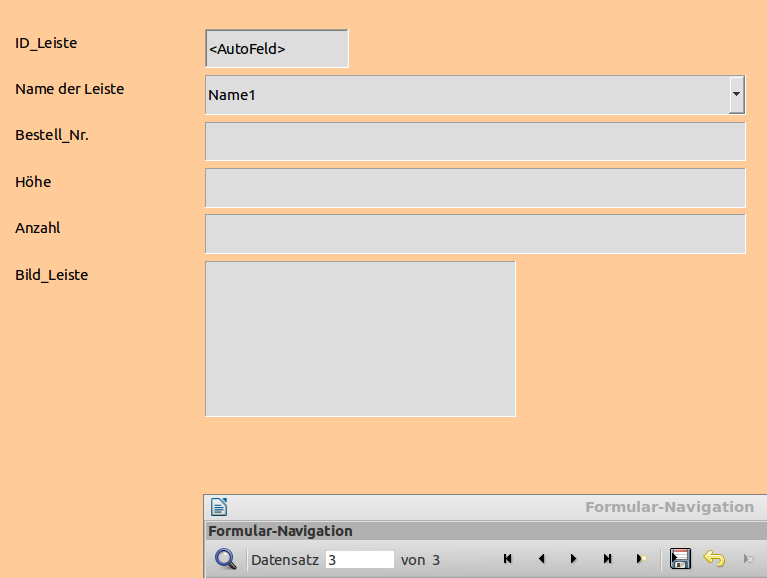Focus the Höhe input field
This screenshot has height=578, width=767.
pyautogui.click(x=475, y=188)
